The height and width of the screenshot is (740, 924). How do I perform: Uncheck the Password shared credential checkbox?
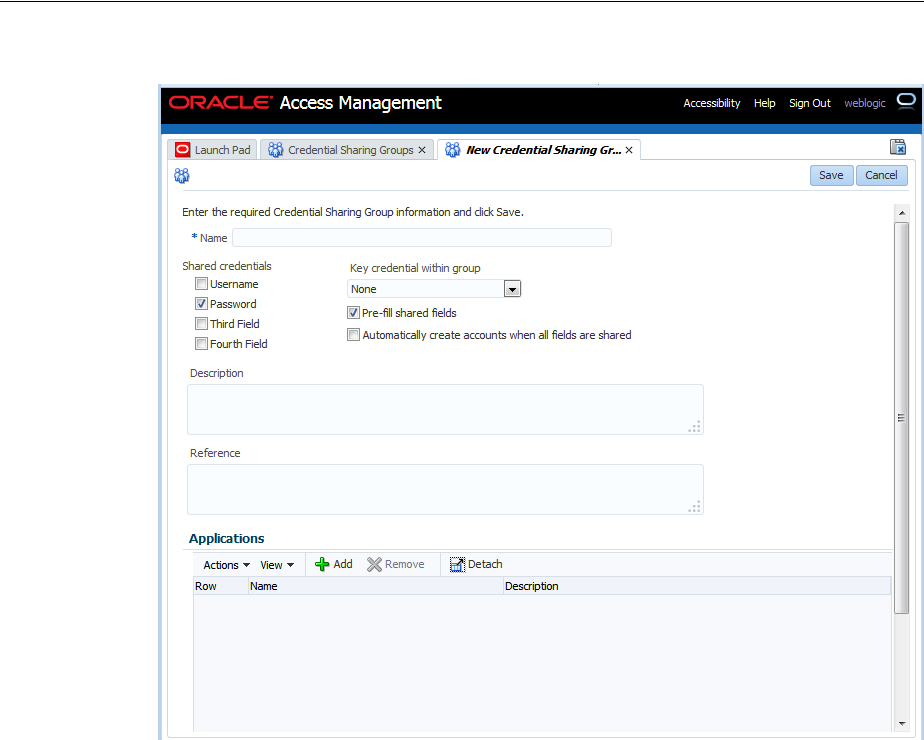(x=202, y=304)
